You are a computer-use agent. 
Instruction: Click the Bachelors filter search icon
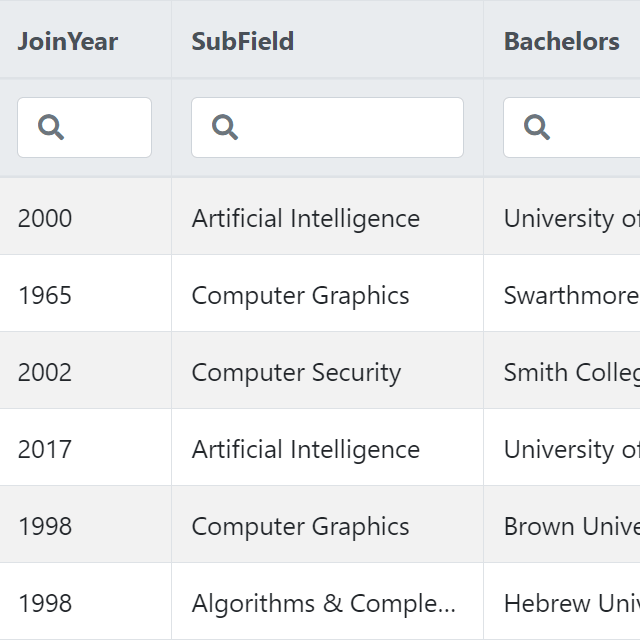[x=537, y=127]
